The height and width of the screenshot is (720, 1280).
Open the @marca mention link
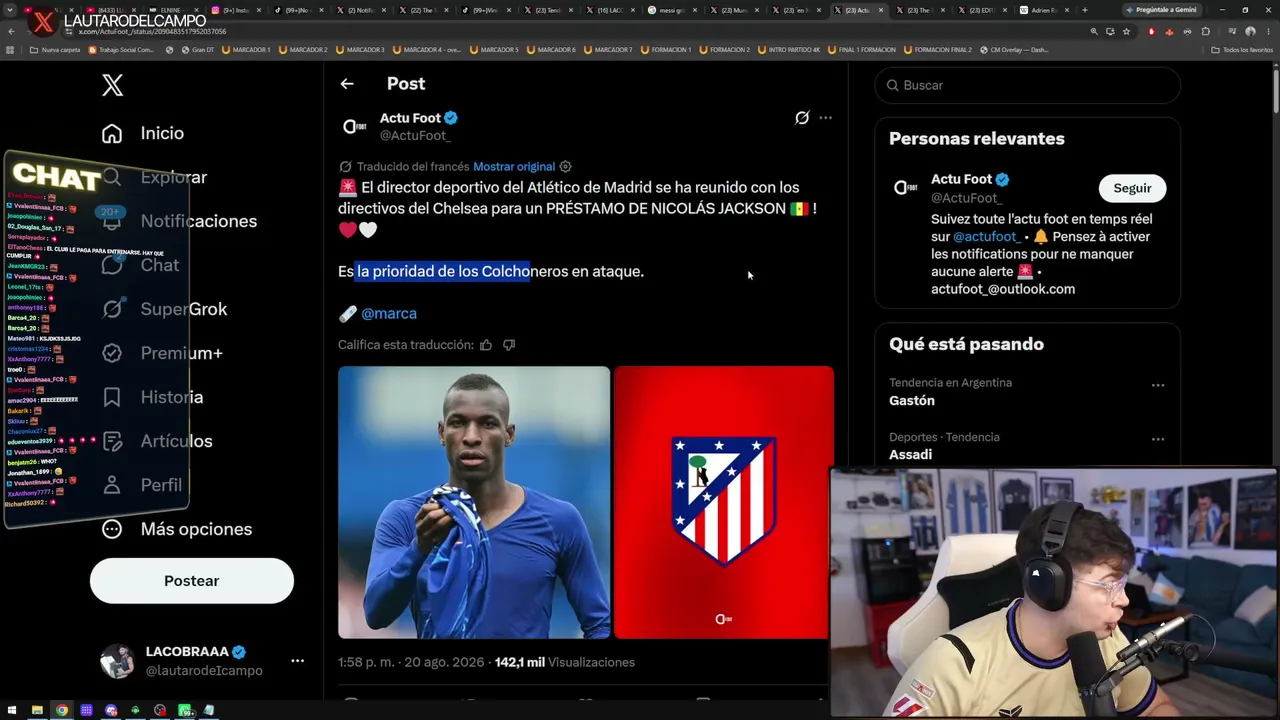(x=389, y=313)
